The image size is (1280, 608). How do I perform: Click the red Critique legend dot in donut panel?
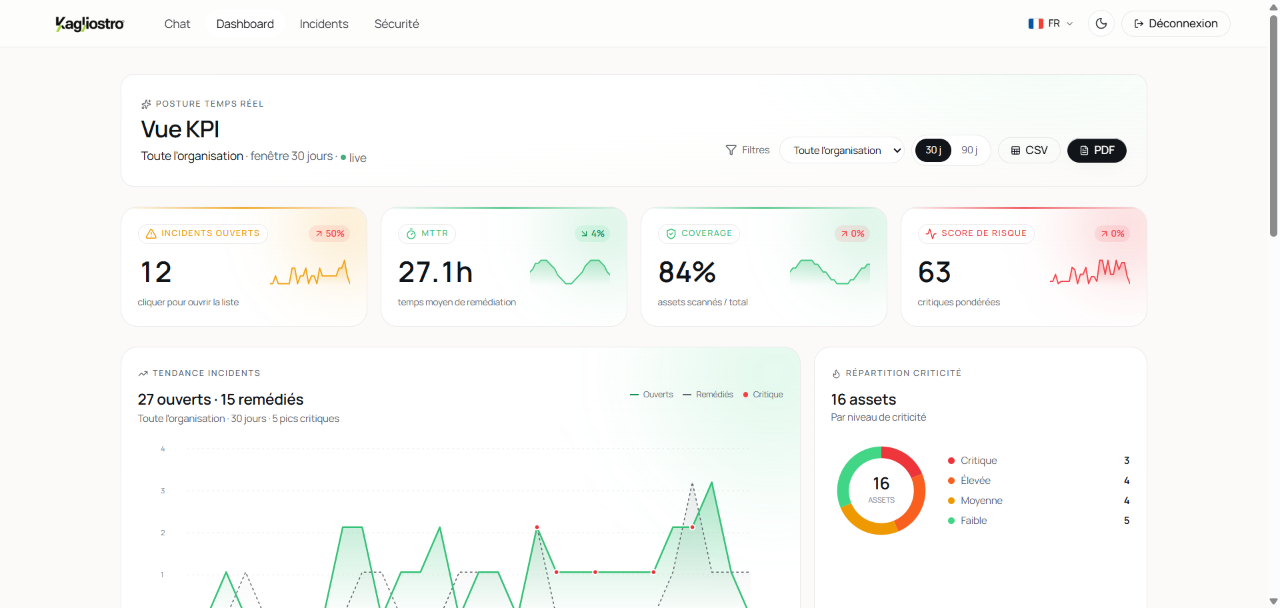click(x=951, y=461)
